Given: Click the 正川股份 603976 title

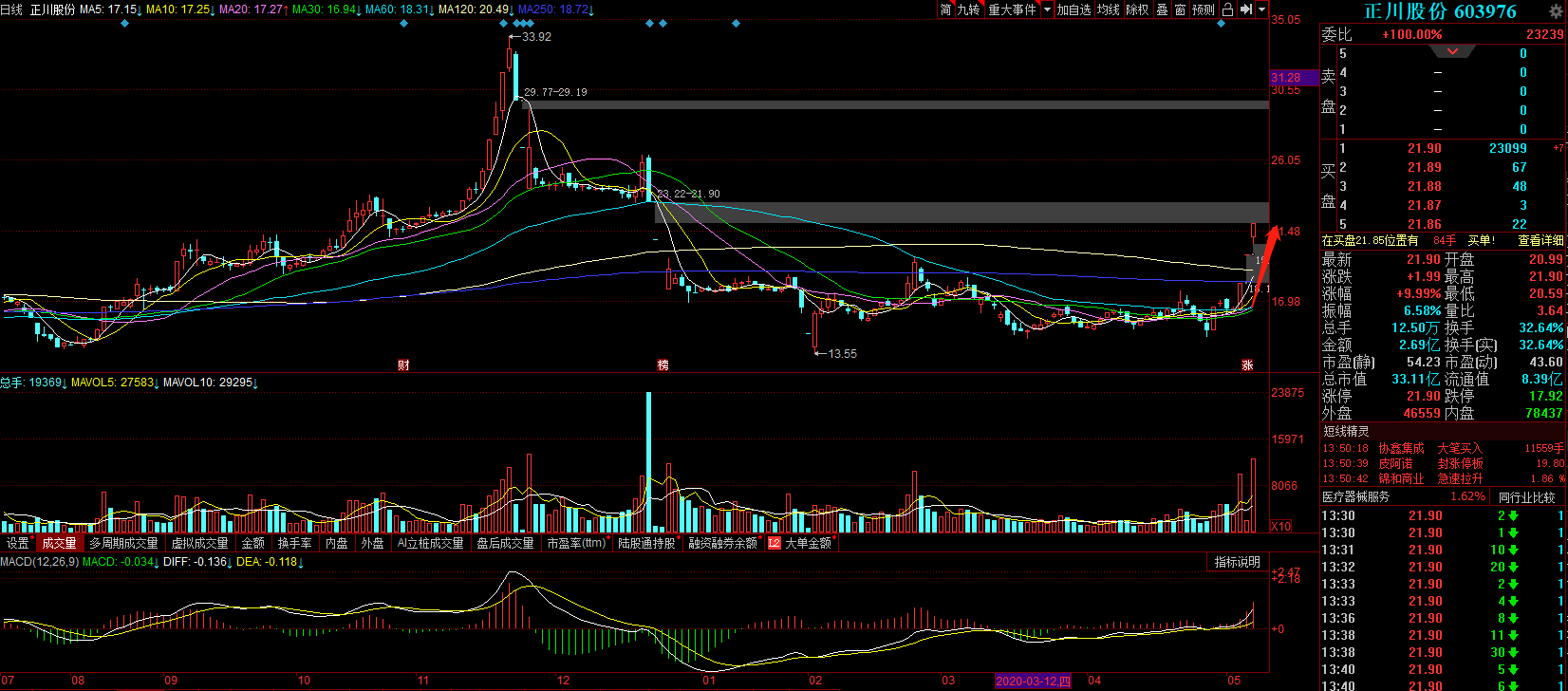Looking at the screenshot, I should [1440, 12].
